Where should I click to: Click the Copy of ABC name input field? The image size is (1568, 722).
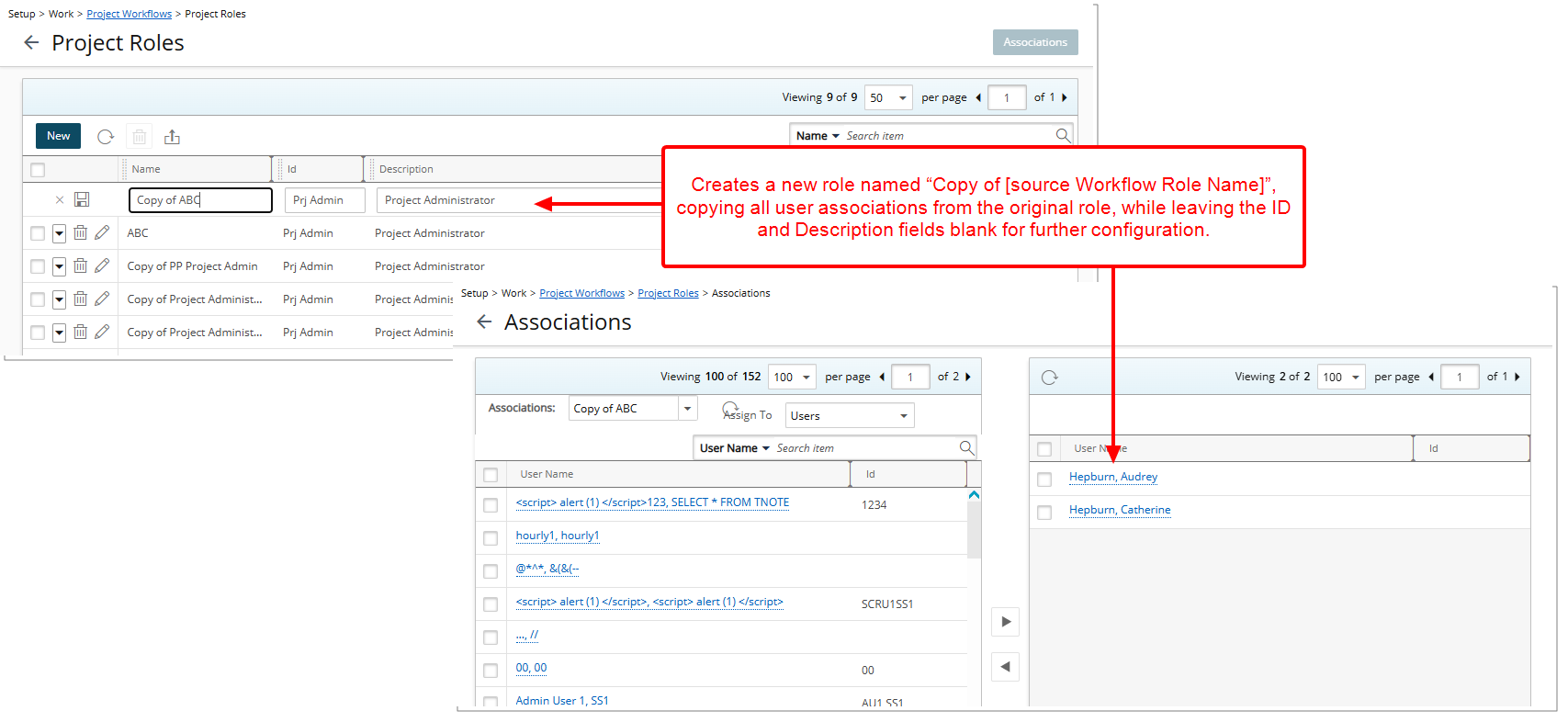tap(200, 199)
